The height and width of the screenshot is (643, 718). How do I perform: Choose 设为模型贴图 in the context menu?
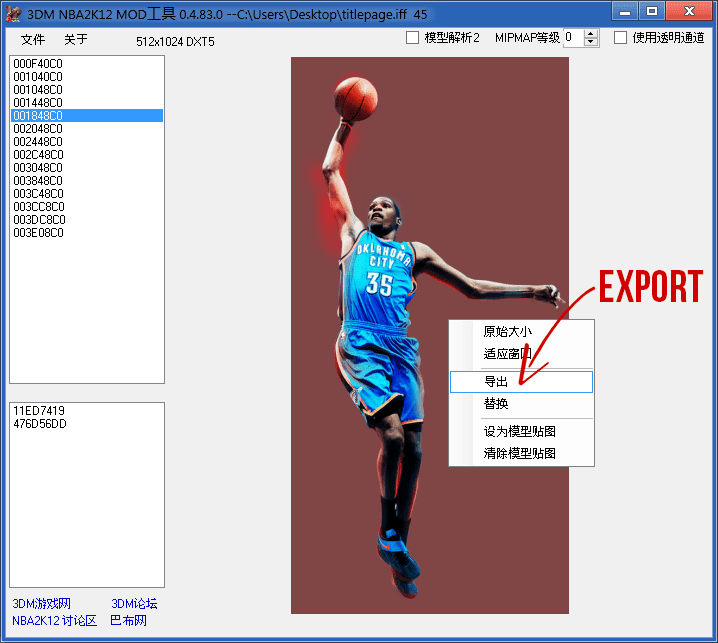(521, 431)
